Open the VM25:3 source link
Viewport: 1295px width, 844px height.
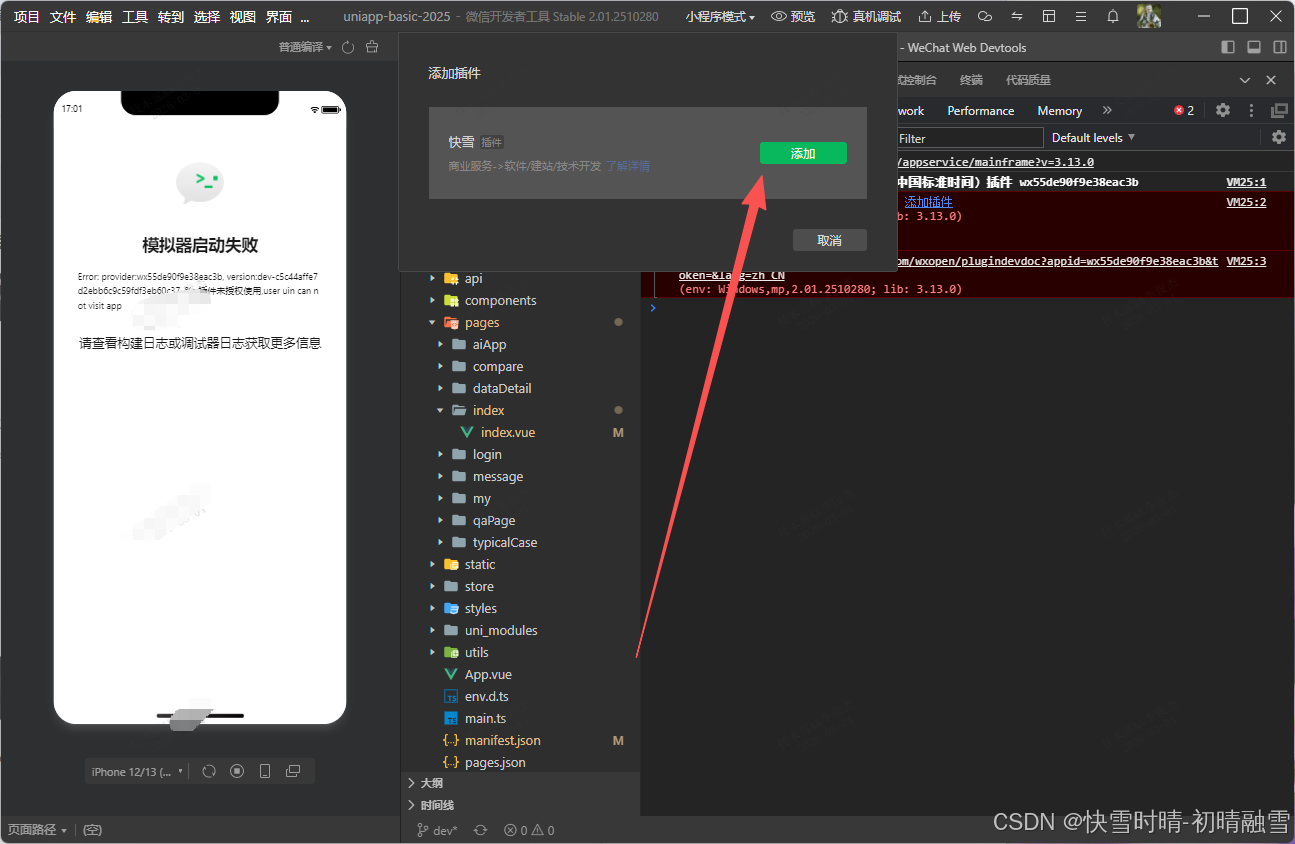[1246, 261]
